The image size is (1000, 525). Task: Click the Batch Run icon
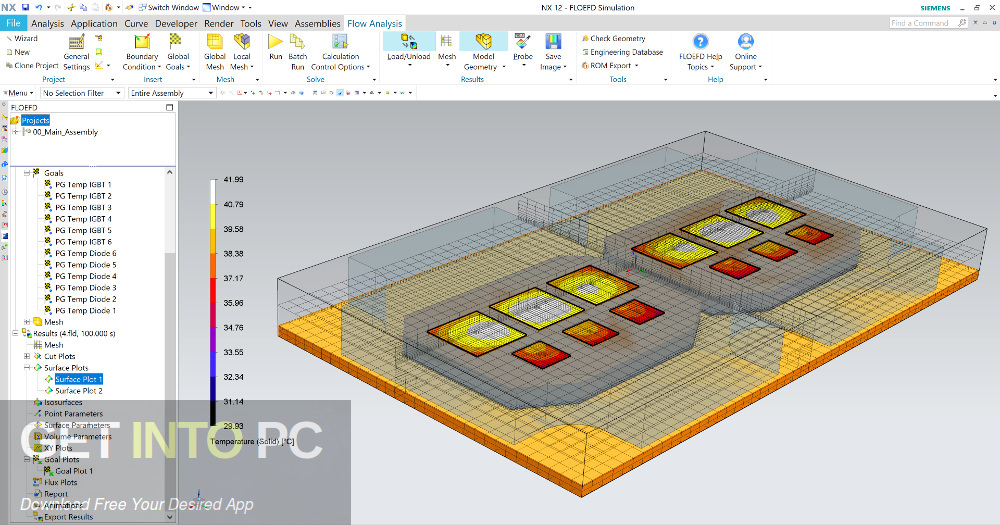298,43
